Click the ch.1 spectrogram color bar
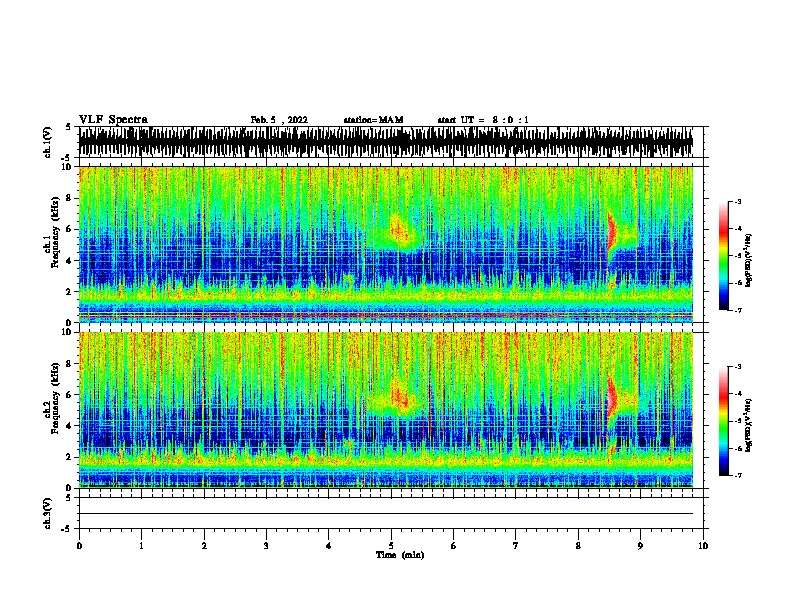The height and width of the screenshot is (612, 792). [x=724, y=256]
